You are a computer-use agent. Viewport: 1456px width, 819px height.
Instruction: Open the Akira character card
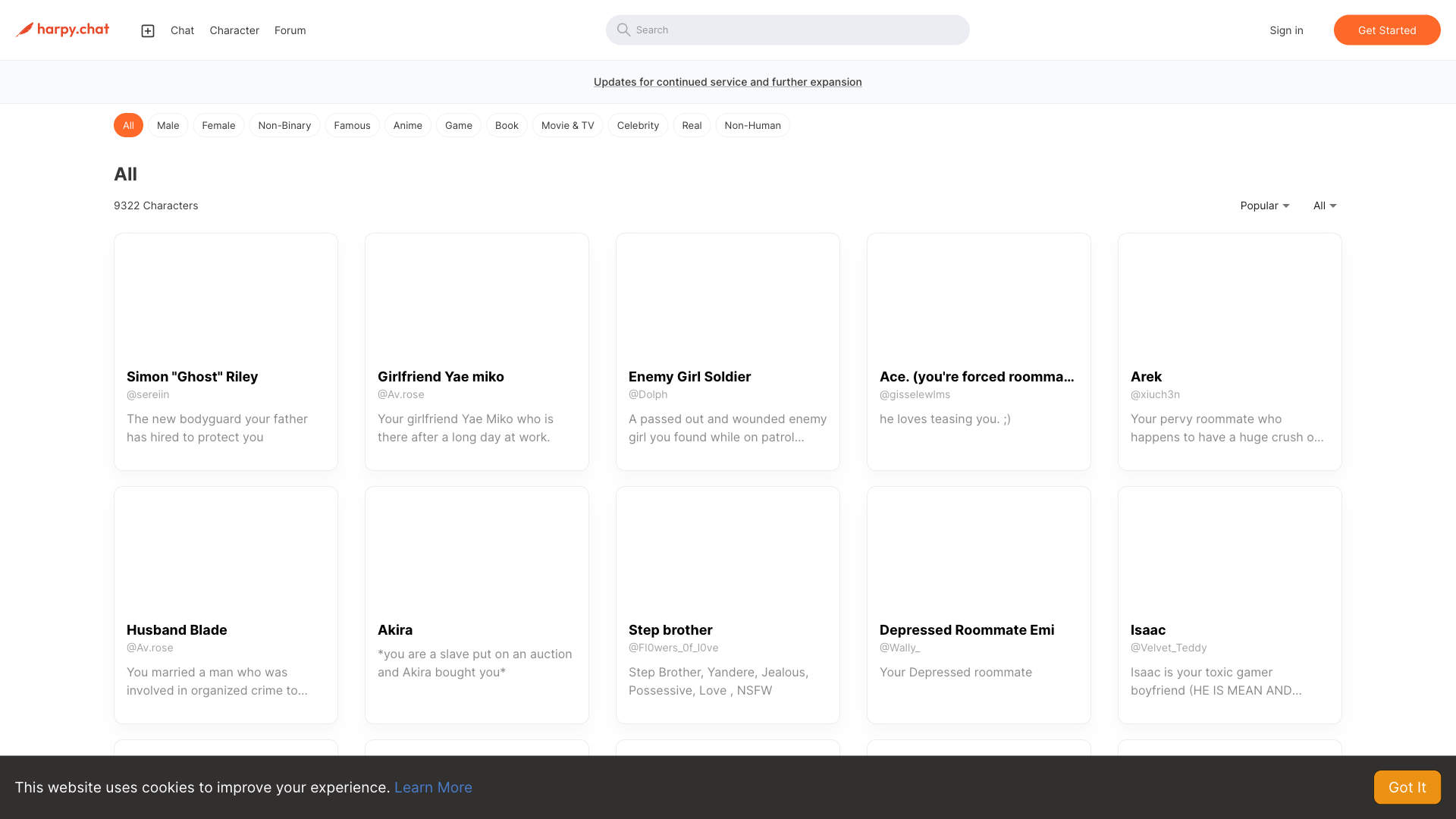tap(477, 605)
